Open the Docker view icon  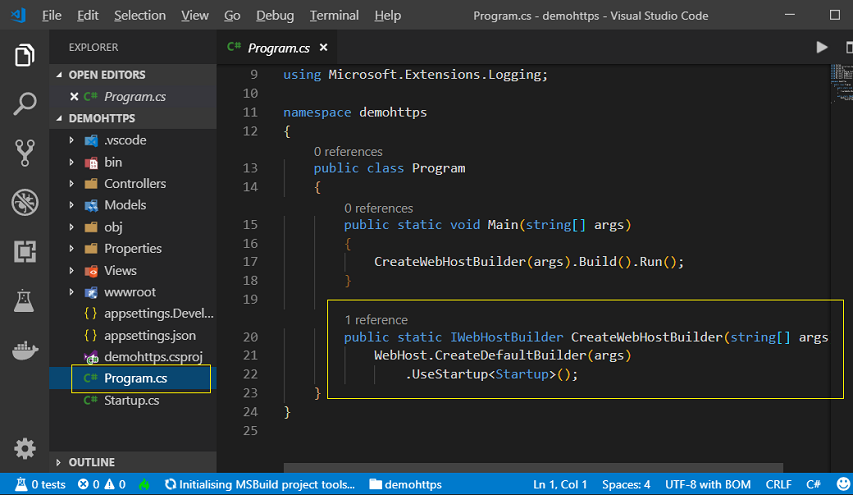25,350
